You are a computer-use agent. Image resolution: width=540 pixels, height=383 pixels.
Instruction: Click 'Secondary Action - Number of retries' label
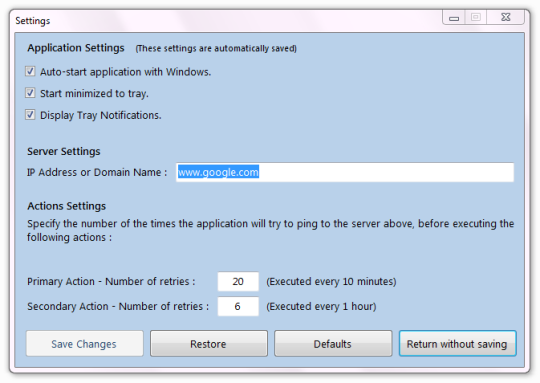pyautogui.click(x=118, y=306)
